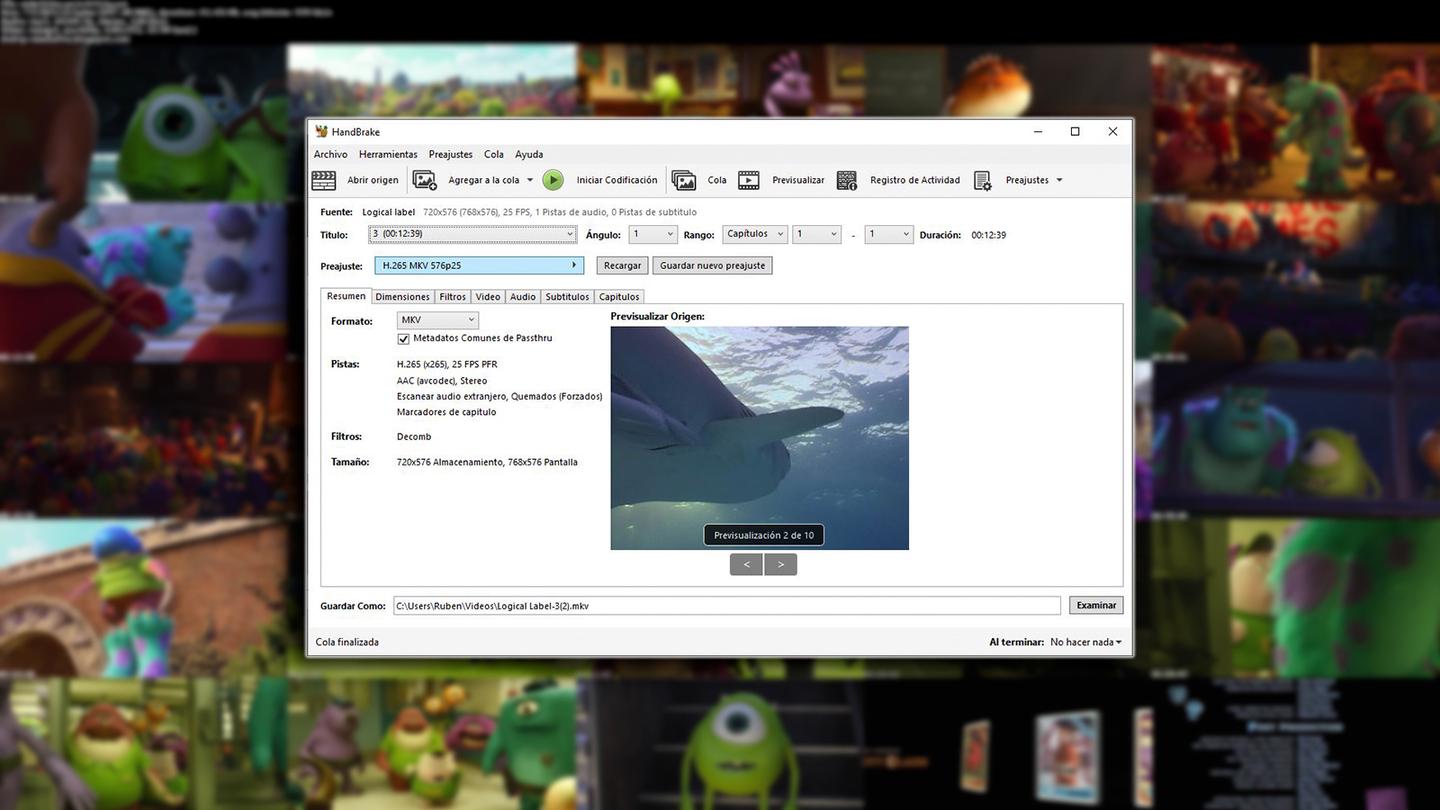Viewport: 1440px width, 810px height.
Task: Click the Previsualizar film icon
Action: coord(749,181)
